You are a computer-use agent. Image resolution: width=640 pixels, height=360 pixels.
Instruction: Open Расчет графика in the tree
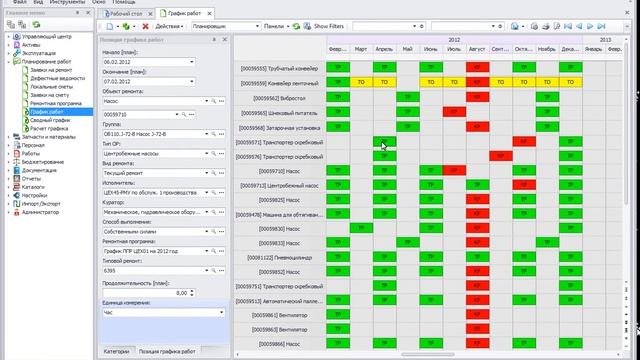coord(49,129)
